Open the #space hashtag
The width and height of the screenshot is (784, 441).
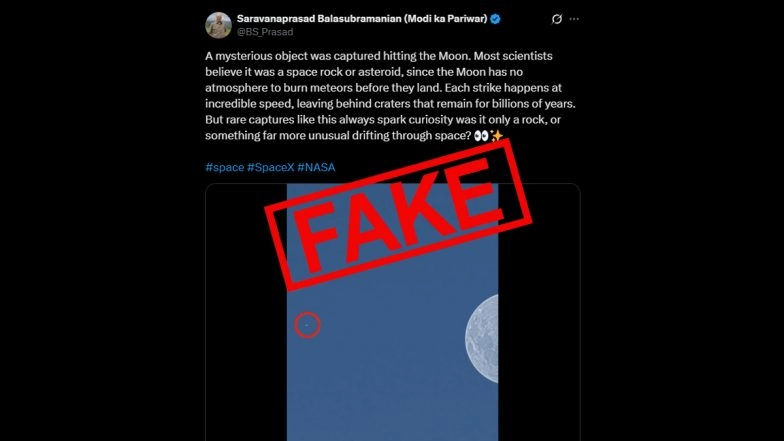point(225,167)
